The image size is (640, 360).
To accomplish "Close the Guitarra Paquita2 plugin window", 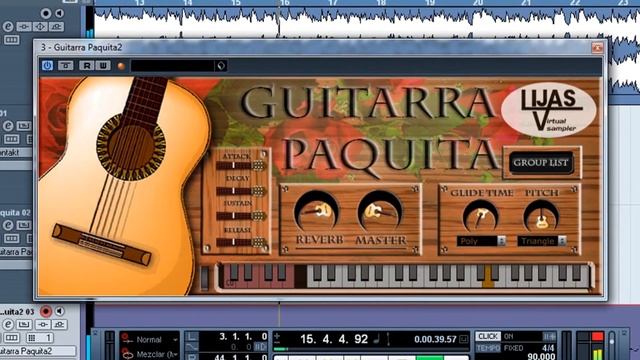I will 598,48.
